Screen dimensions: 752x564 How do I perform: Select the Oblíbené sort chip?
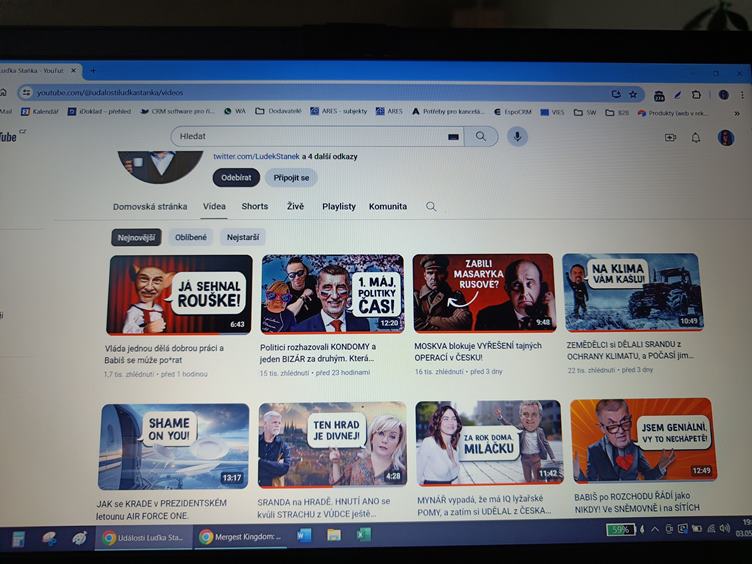coord(191,237)
